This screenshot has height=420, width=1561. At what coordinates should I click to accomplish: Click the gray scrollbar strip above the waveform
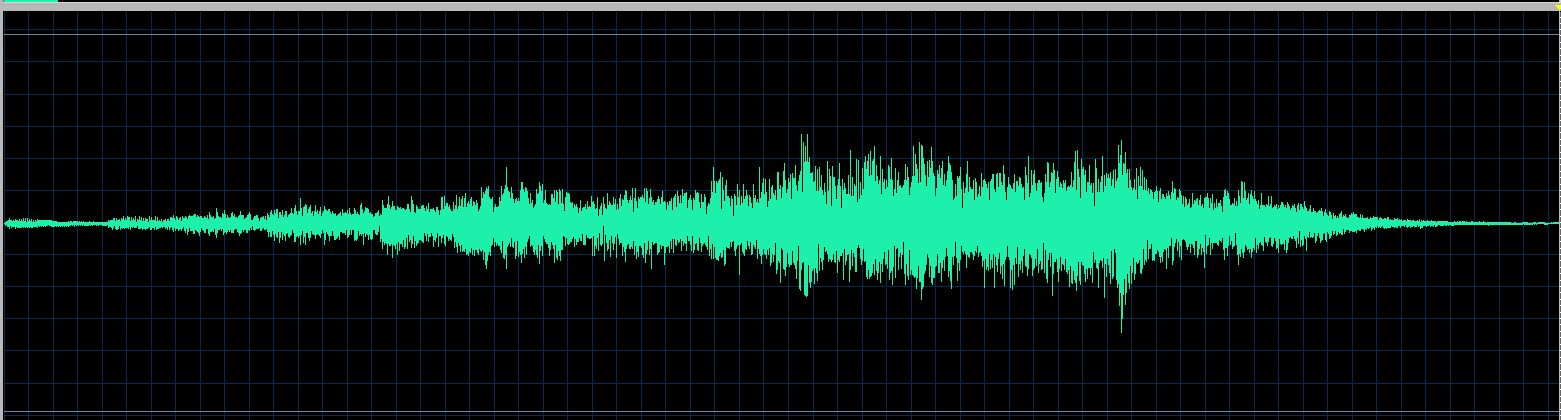(780, 6)
